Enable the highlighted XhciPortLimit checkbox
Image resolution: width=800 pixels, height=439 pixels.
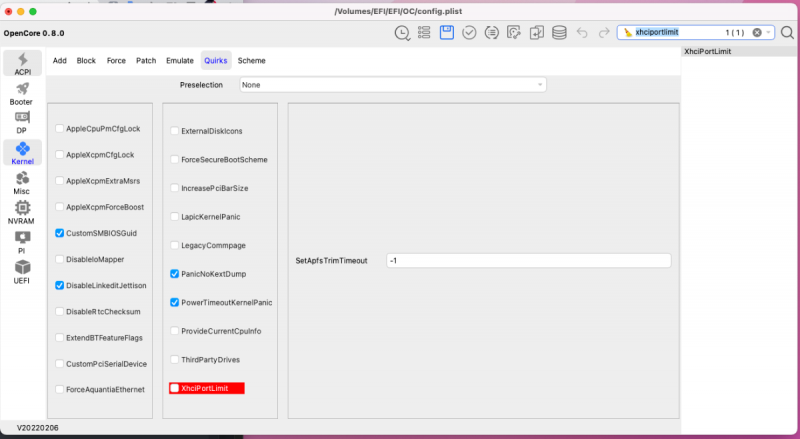pos(174,388)
